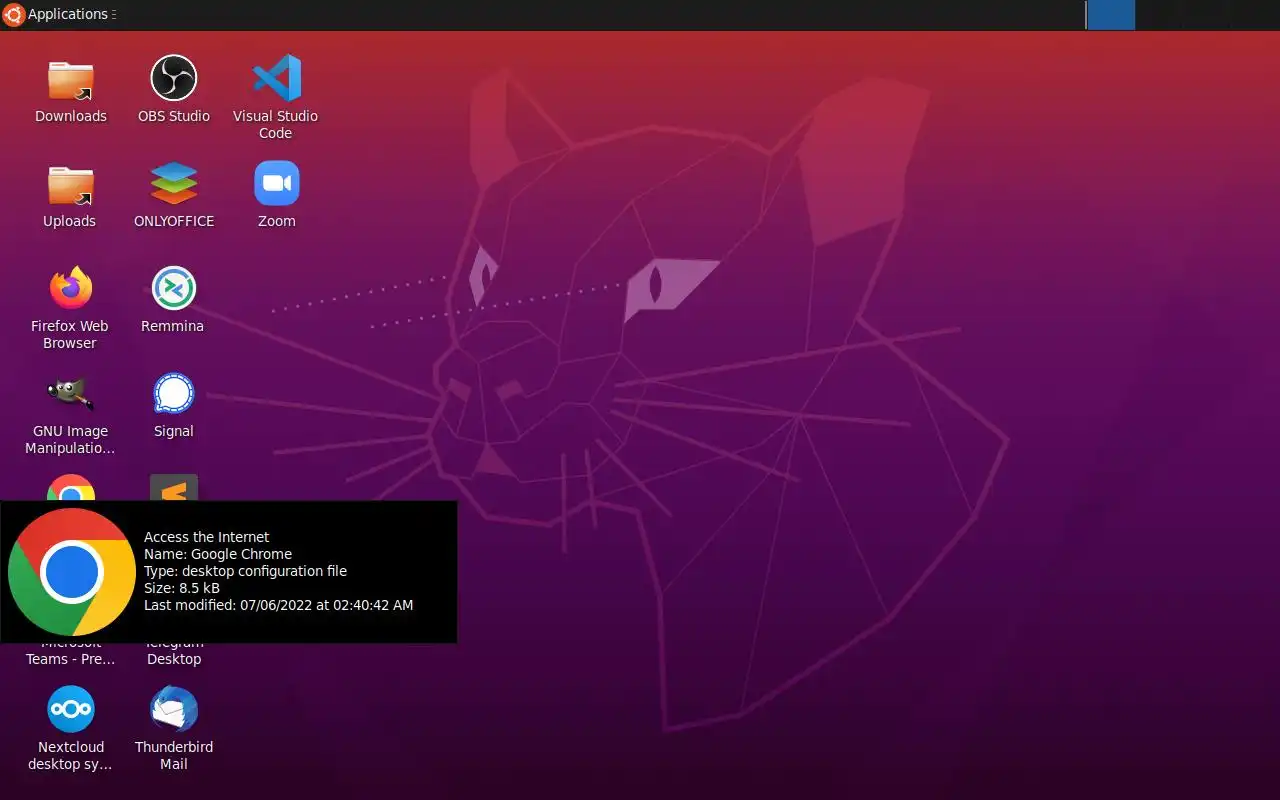The width and height of the screenshot is (1280, 800).
Task: Open Firefox Web Browser icon
Action: click(x=71, y=288)
